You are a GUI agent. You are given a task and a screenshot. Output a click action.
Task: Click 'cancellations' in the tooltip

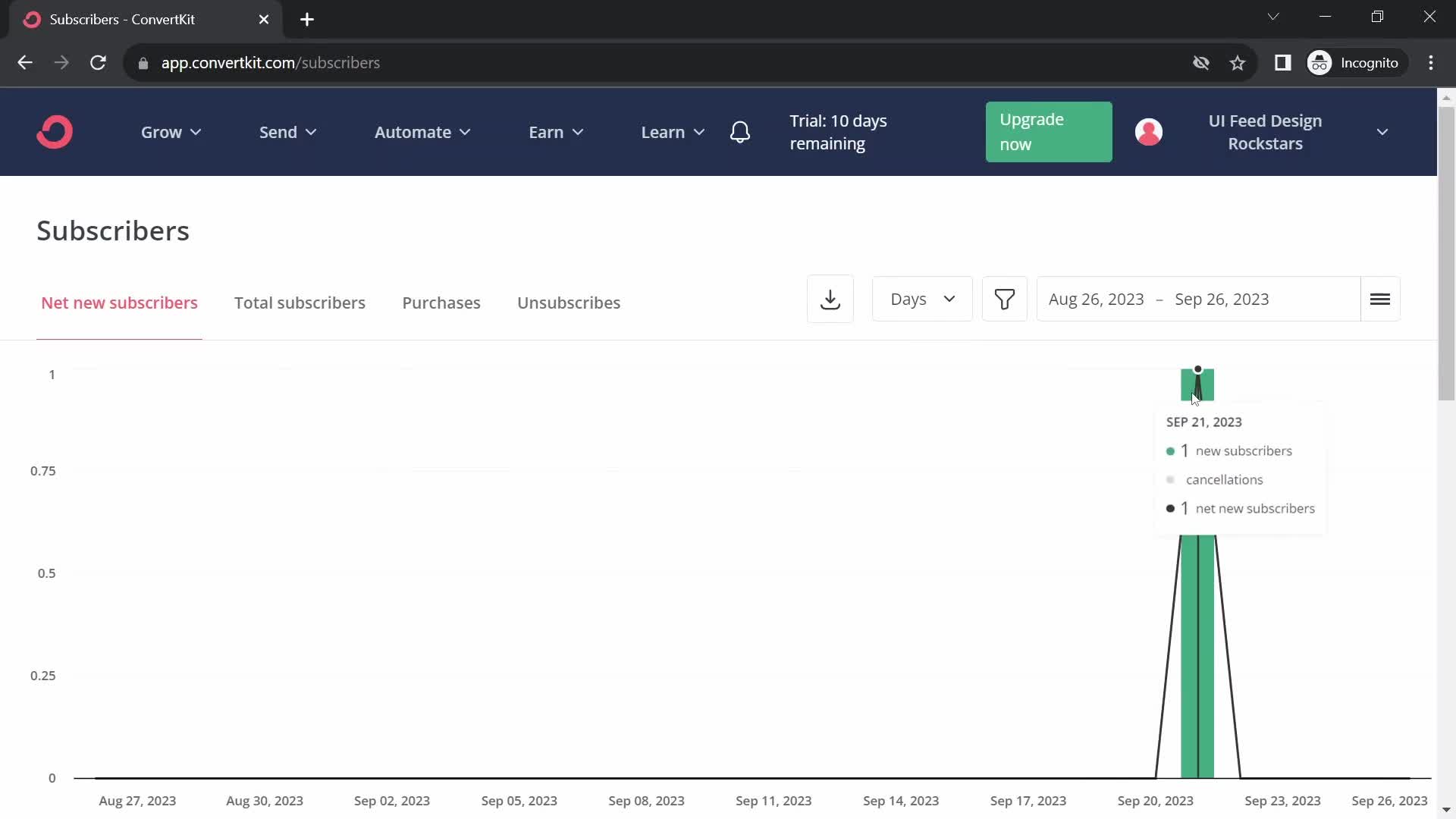pos(1225,480)
